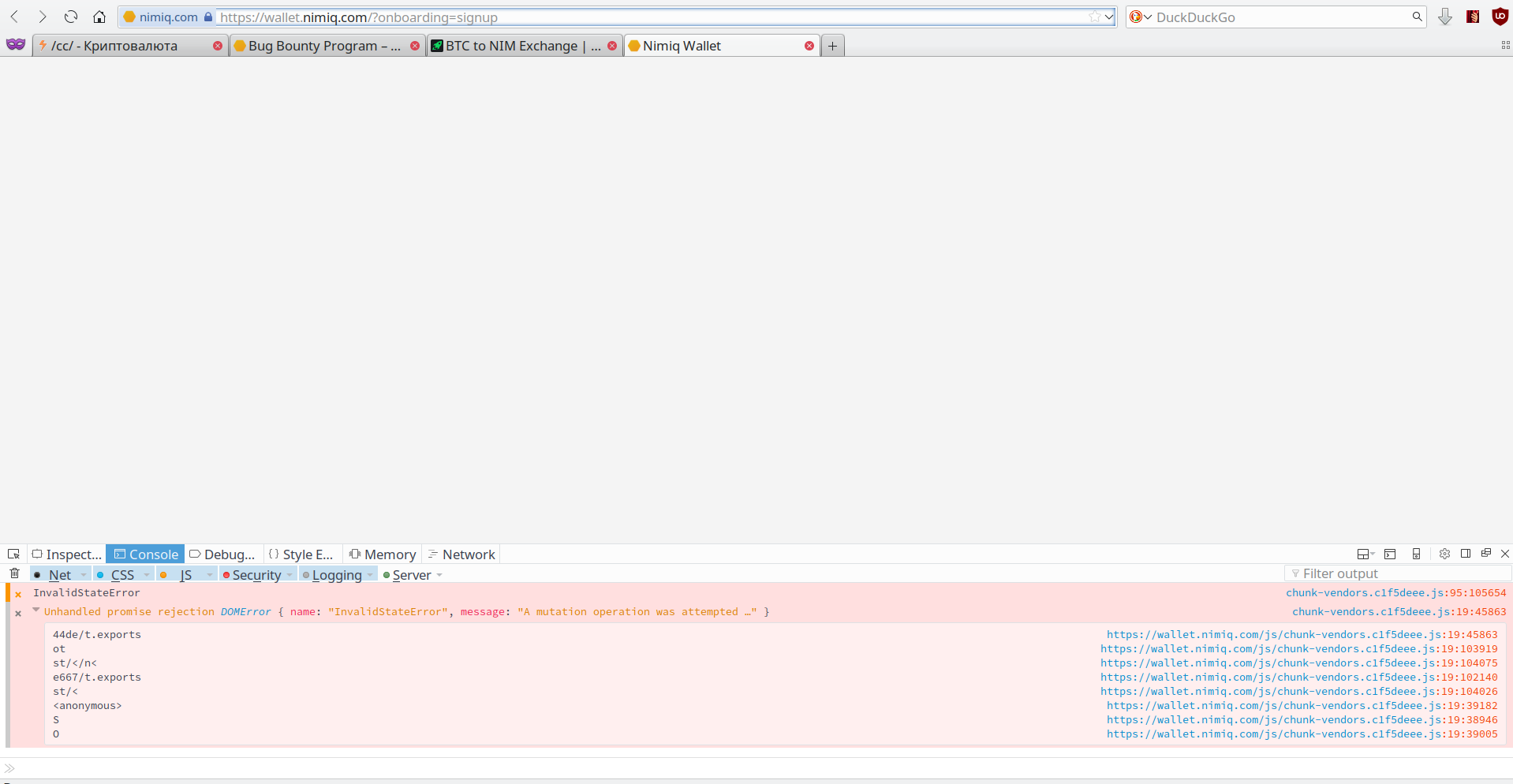Open the Console devtools panel
The width and height of the screenshot is (1513, 784).
pyautogui.click(x=146, y=554)
